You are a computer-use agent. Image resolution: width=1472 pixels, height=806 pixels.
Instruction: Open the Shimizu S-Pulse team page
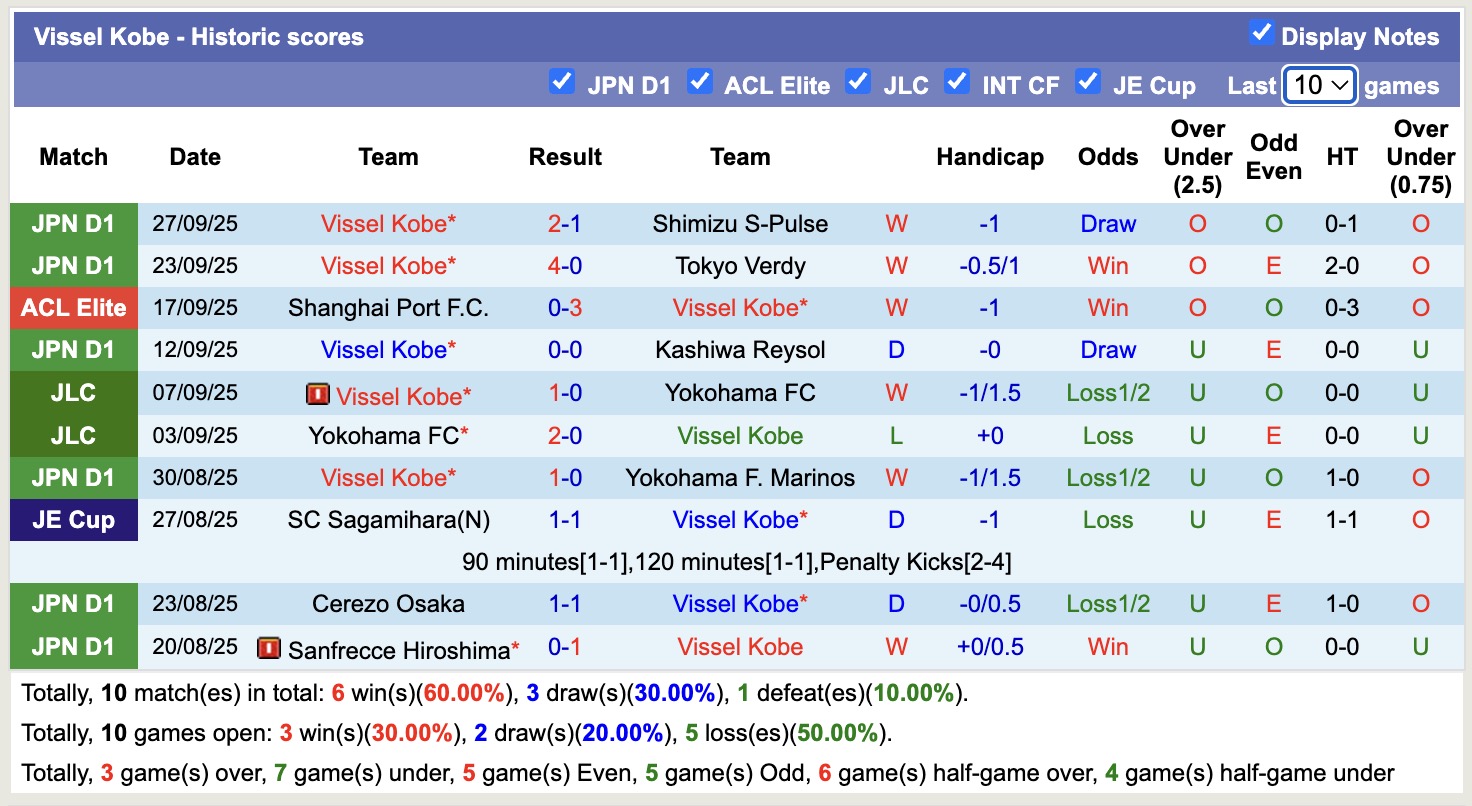coord(740,224)
